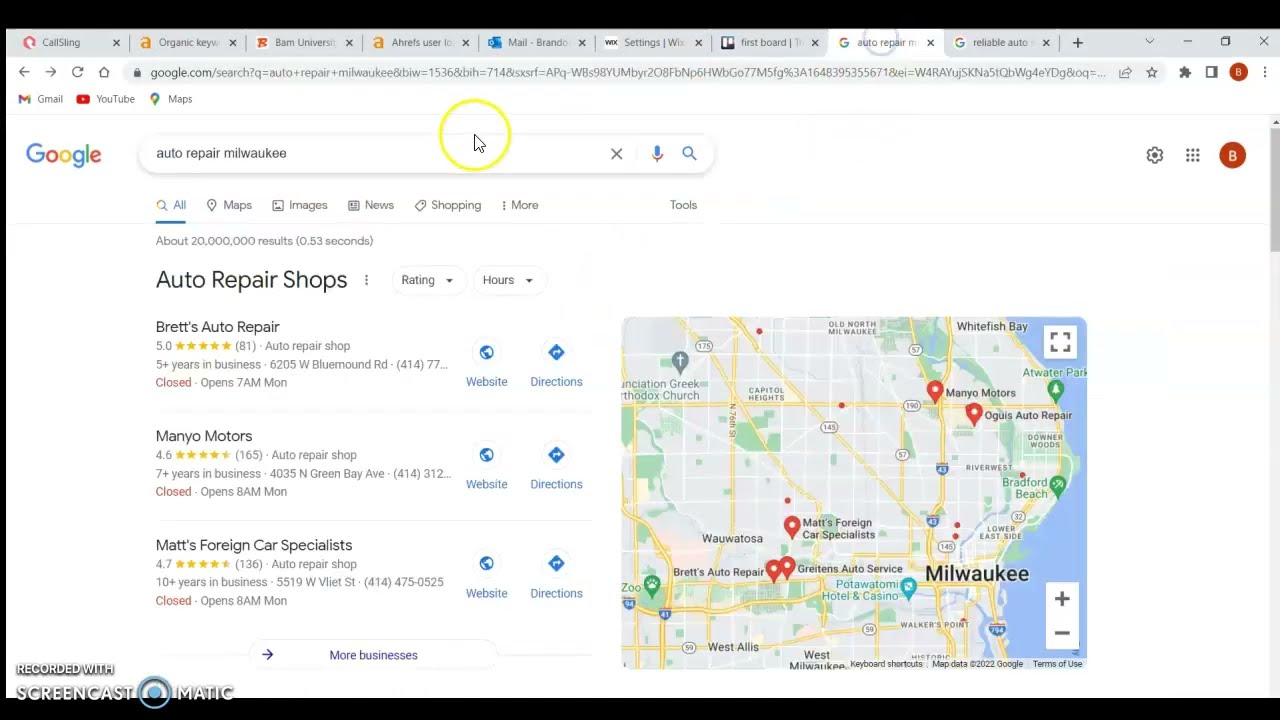Switch to Shopping search results
Image resolution: width=1280 pixels, height=720 pixels.
click(447, 205)
